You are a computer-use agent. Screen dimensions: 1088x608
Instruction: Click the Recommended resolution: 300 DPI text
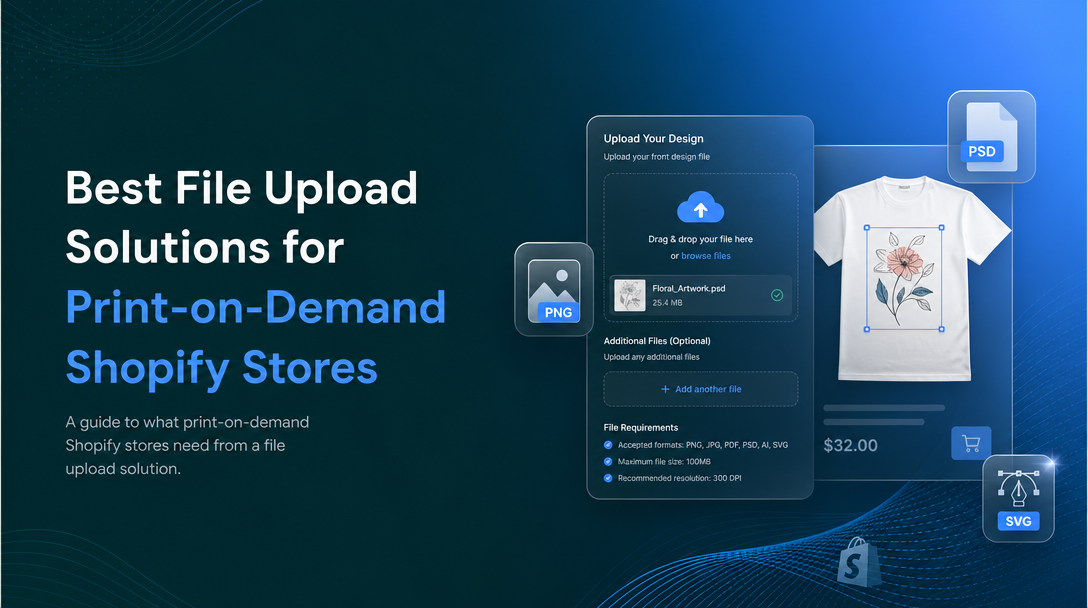(x=679, y=478)
